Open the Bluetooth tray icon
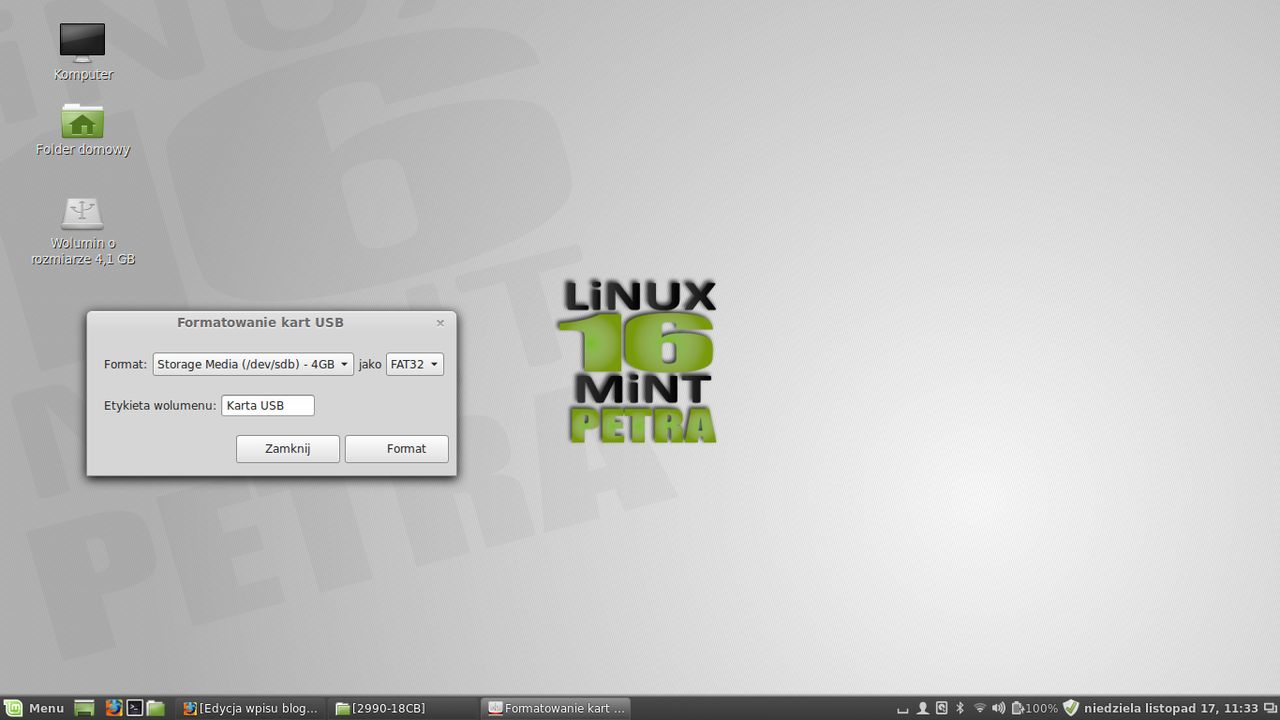This screenshot has width=1280, height=720. 960,708
